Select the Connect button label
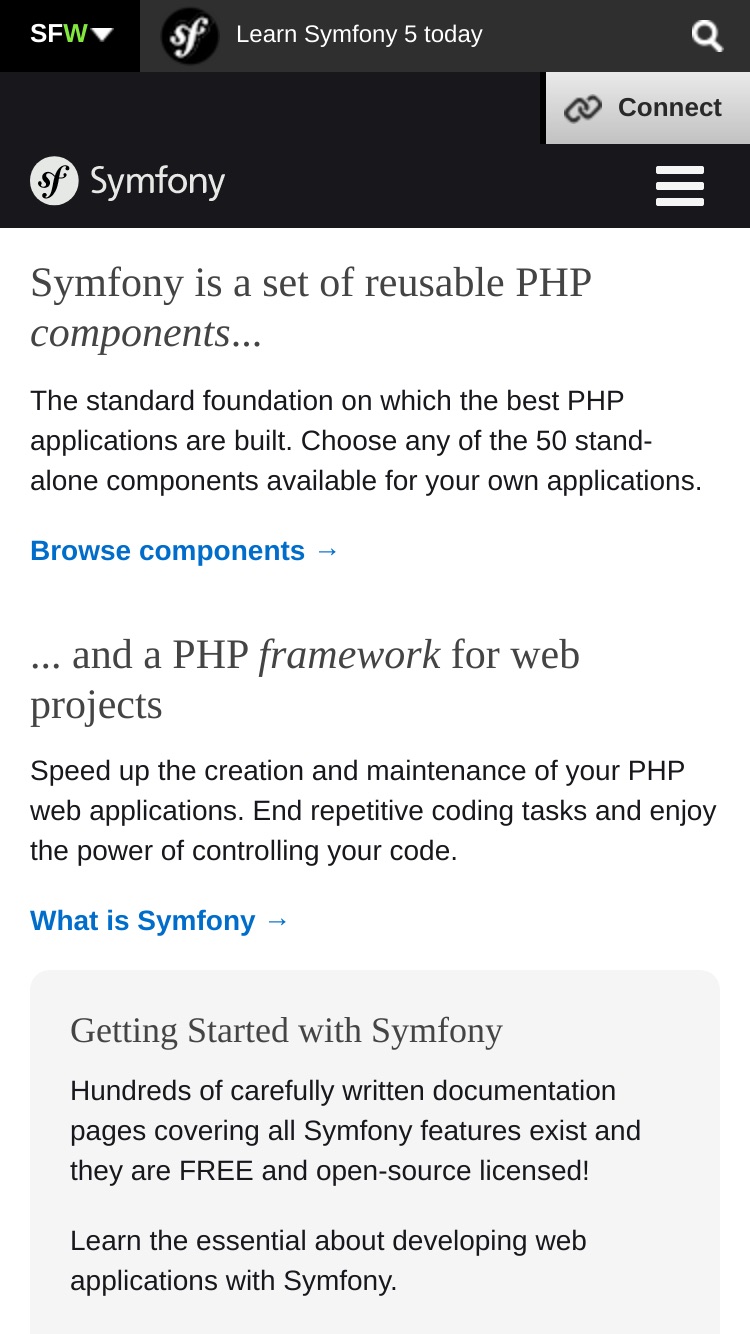750x1334 pixels. point(669,108)
